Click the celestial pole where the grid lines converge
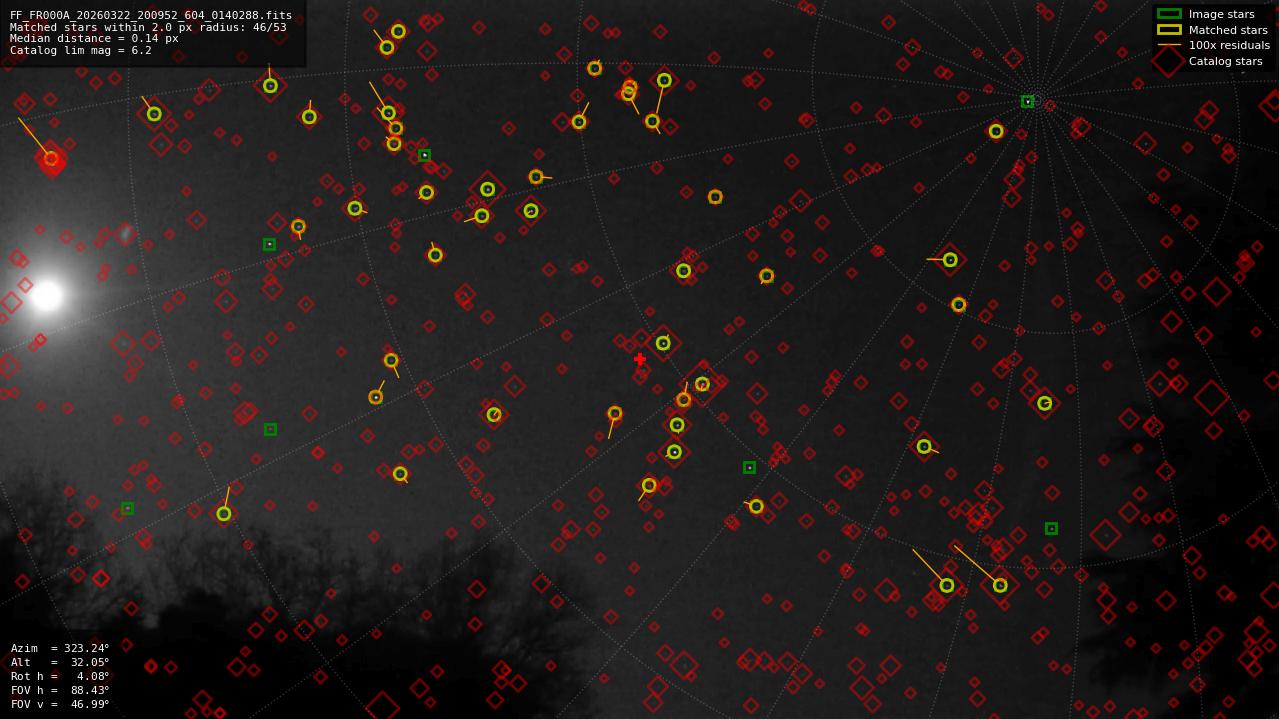The height and width of the screenshot is (719, 1279). pyautogui.click(x=1037, y=100)
